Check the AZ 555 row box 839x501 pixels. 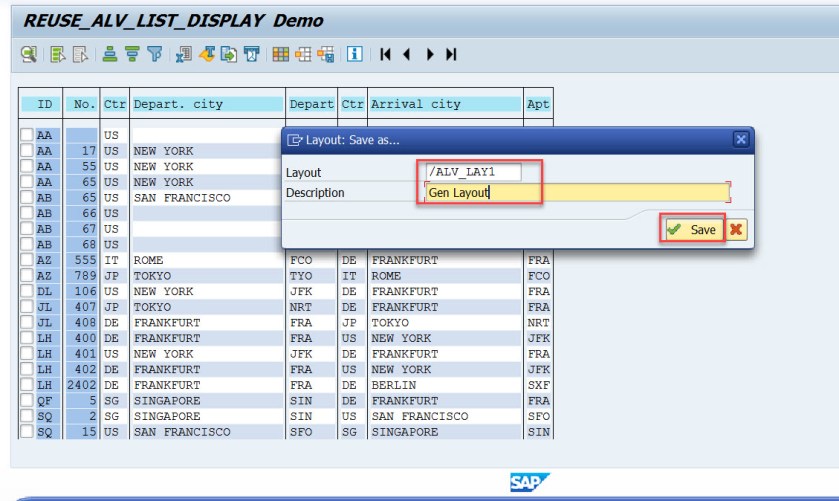[x=27, y=260]
